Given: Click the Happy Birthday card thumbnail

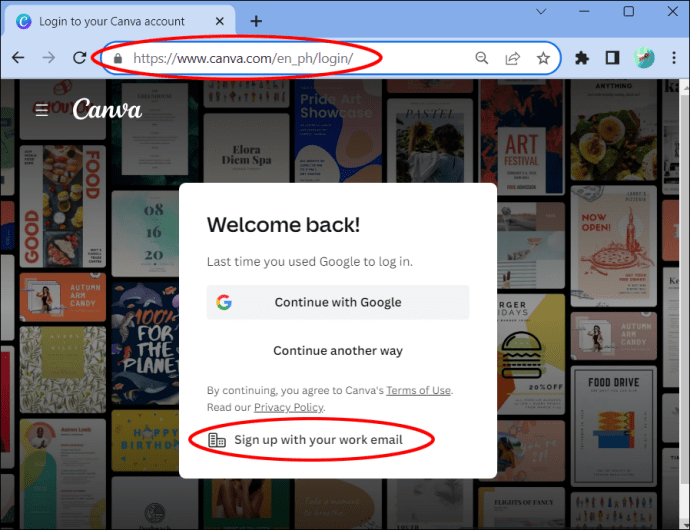Looking at the screenshot, I should [x=145, y=441].
